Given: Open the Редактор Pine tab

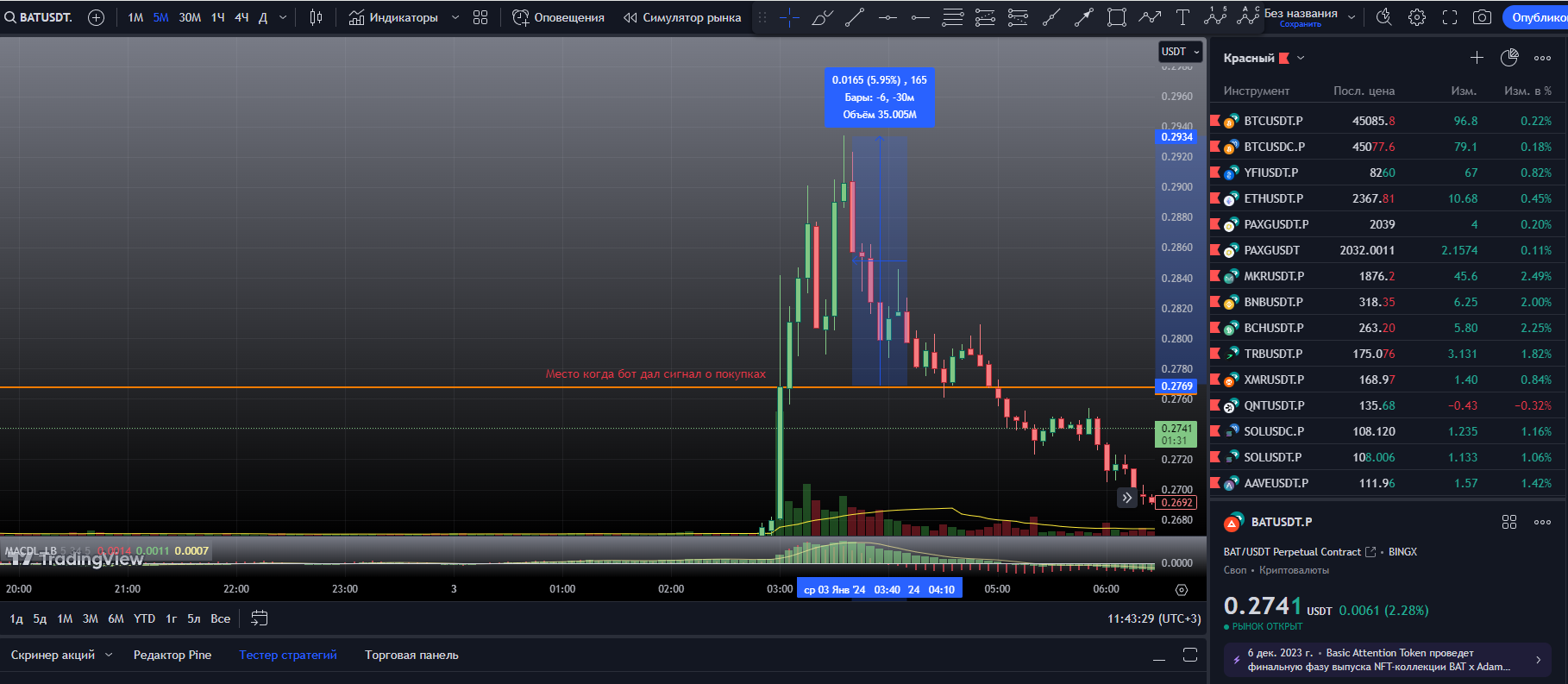Looking at the screenshot, I should tap(172, 655).
